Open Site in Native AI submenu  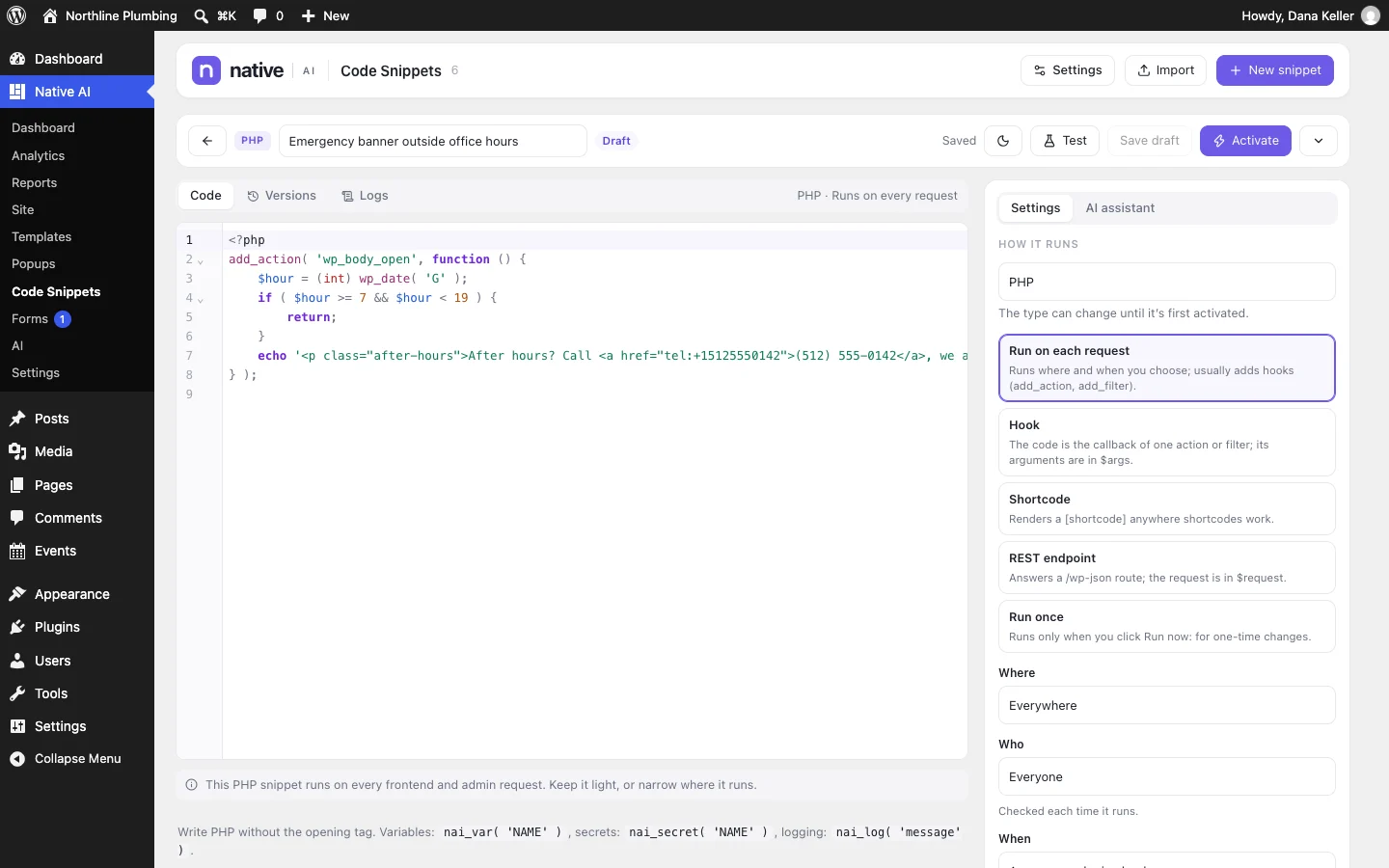click(23, 209)
